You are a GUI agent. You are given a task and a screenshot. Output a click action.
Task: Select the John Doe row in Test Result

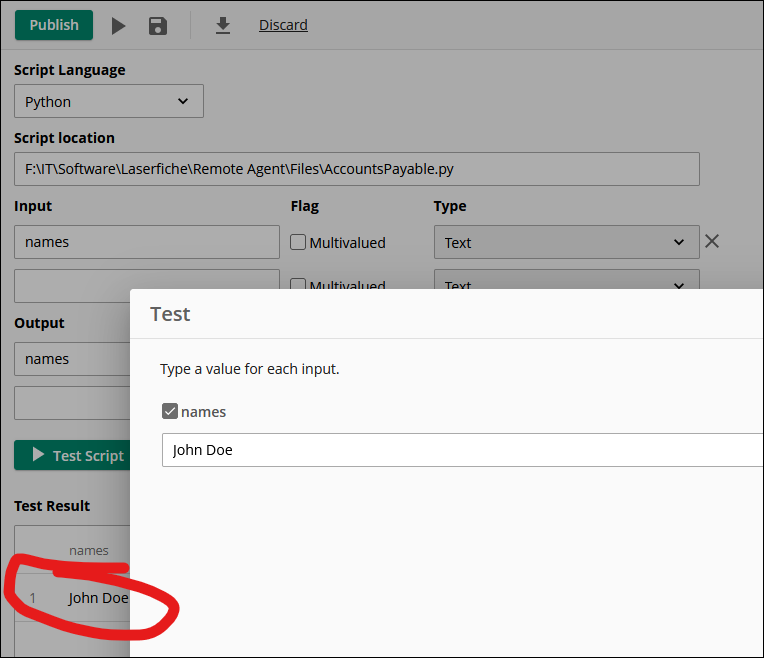pyautogui.click(x=97, y=598)
